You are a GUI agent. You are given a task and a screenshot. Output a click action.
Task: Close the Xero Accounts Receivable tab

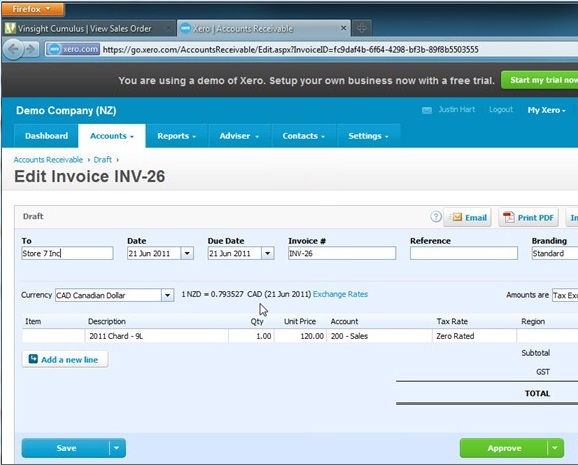click(x=343, y=28)
